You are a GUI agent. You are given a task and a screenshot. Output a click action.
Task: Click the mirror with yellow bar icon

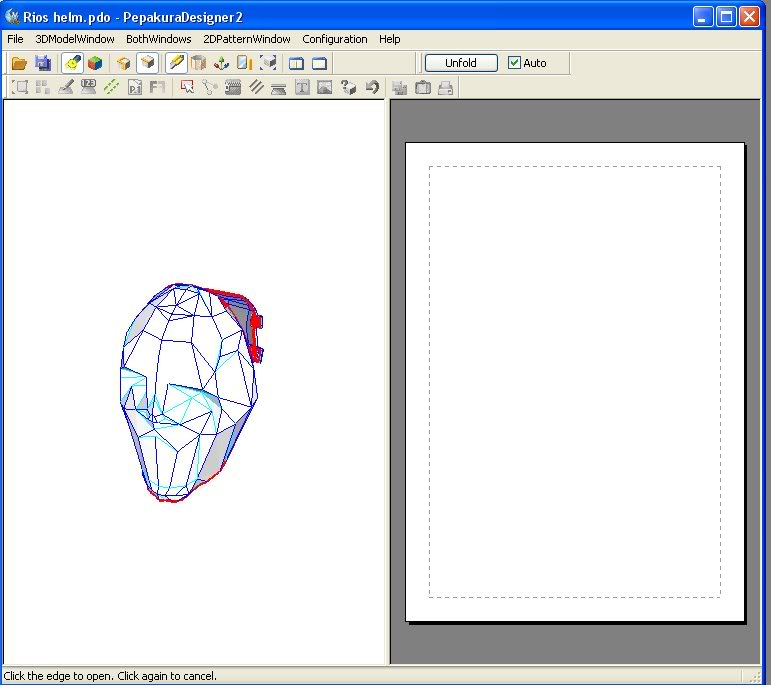244,63
